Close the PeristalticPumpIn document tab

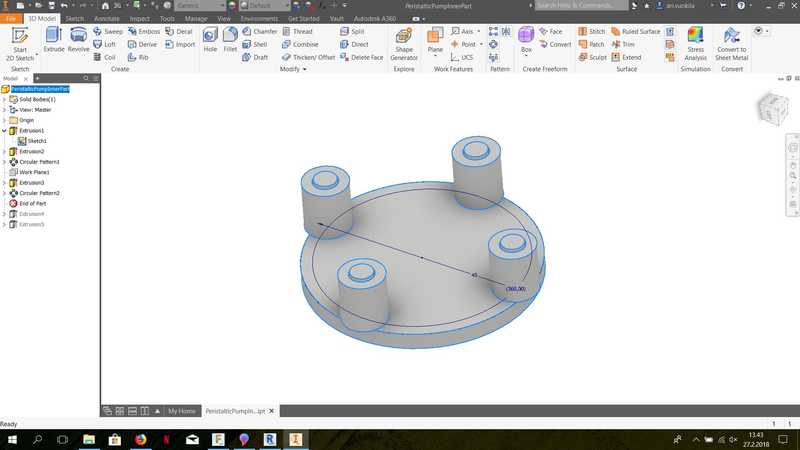[271, 411]
